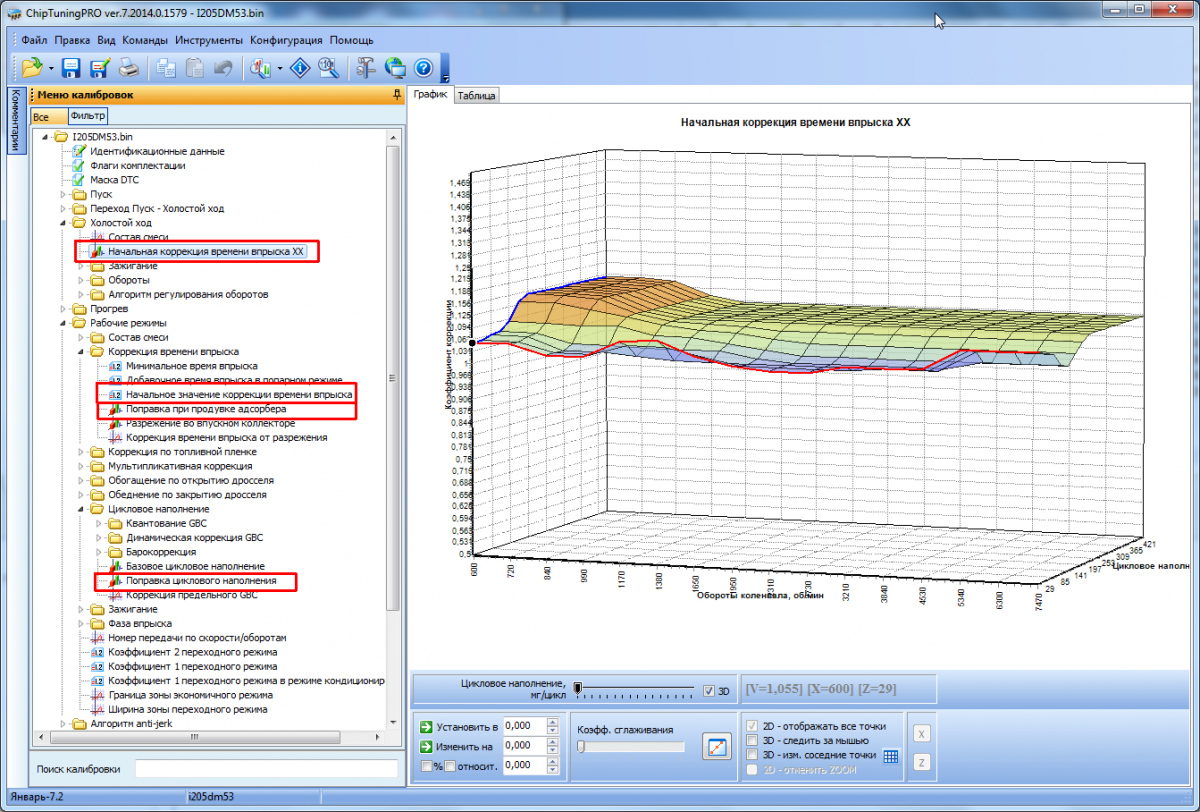
Task: Pin the Меню калибровок panel
Action: (x=398, y=95)
